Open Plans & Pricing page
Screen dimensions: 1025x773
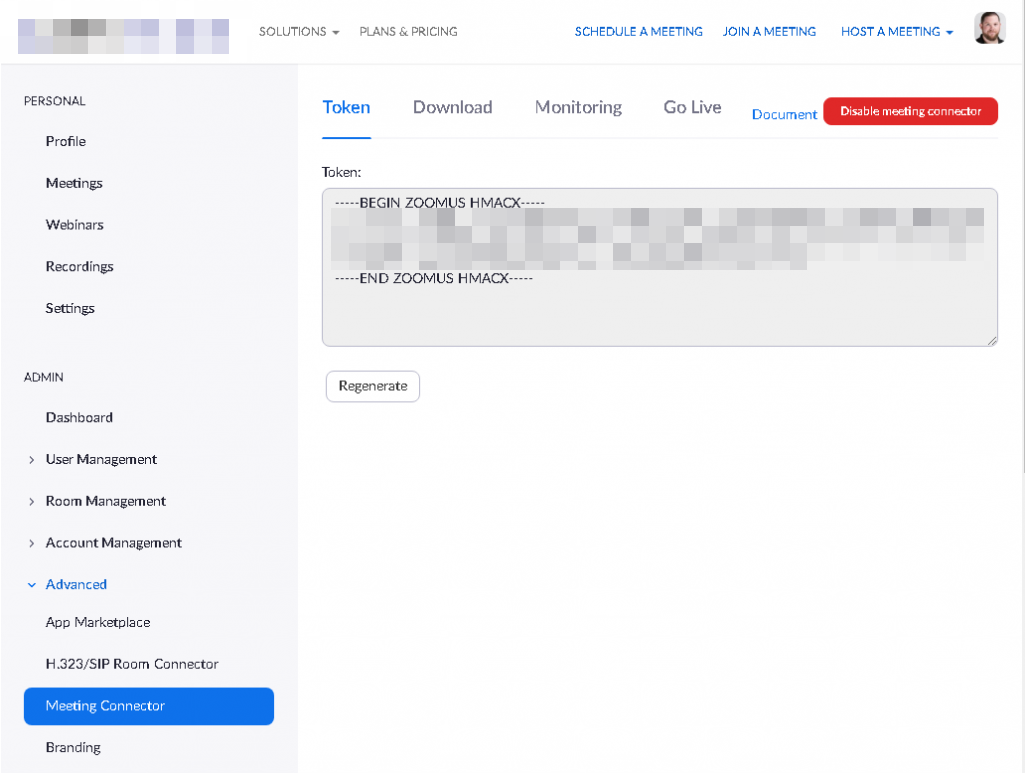tap(409, 31)
